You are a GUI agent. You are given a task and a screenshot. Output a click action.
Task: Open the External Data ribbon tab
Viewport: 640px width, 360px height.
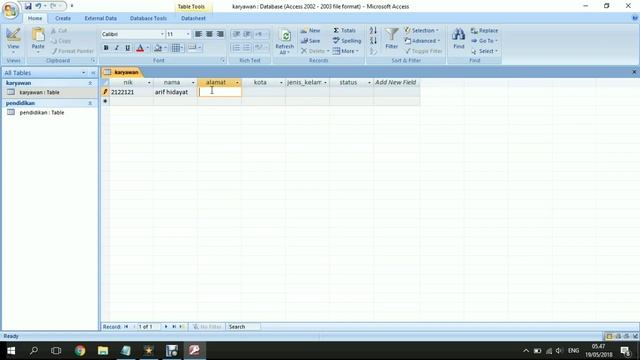coord(101,18)
